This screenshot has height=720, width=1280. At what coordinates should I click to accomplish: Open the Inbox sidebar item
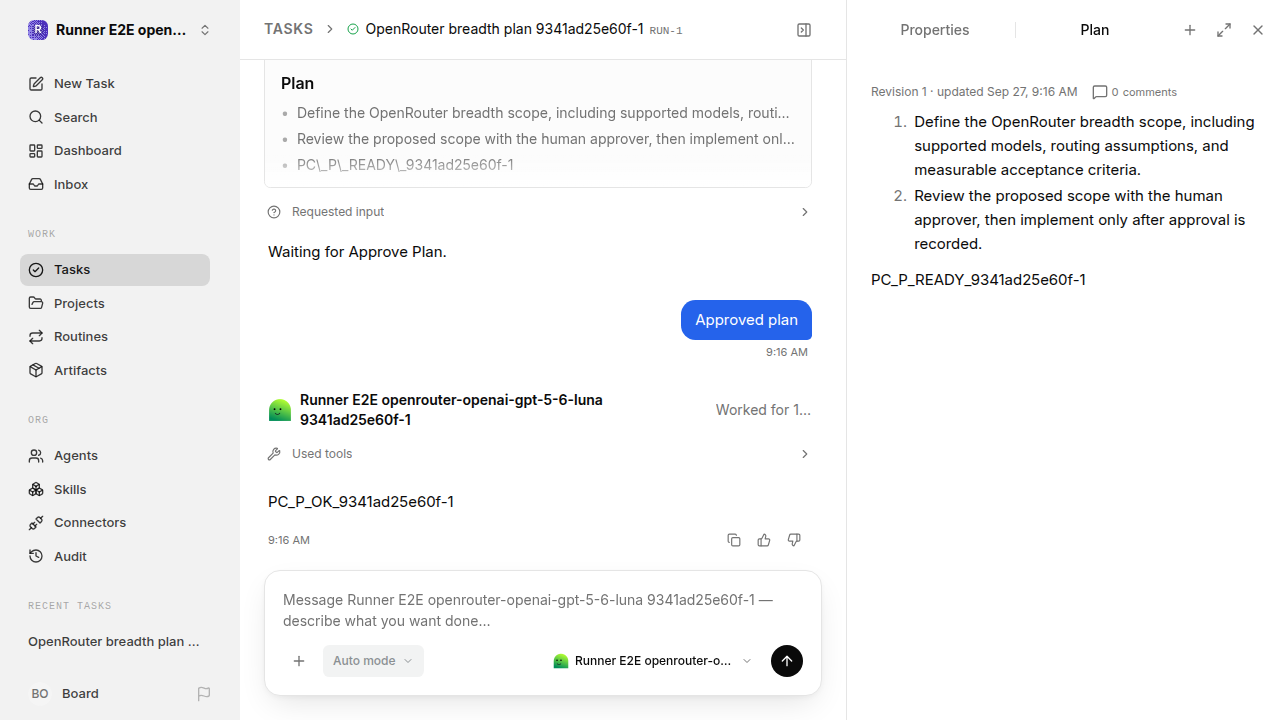115,185
